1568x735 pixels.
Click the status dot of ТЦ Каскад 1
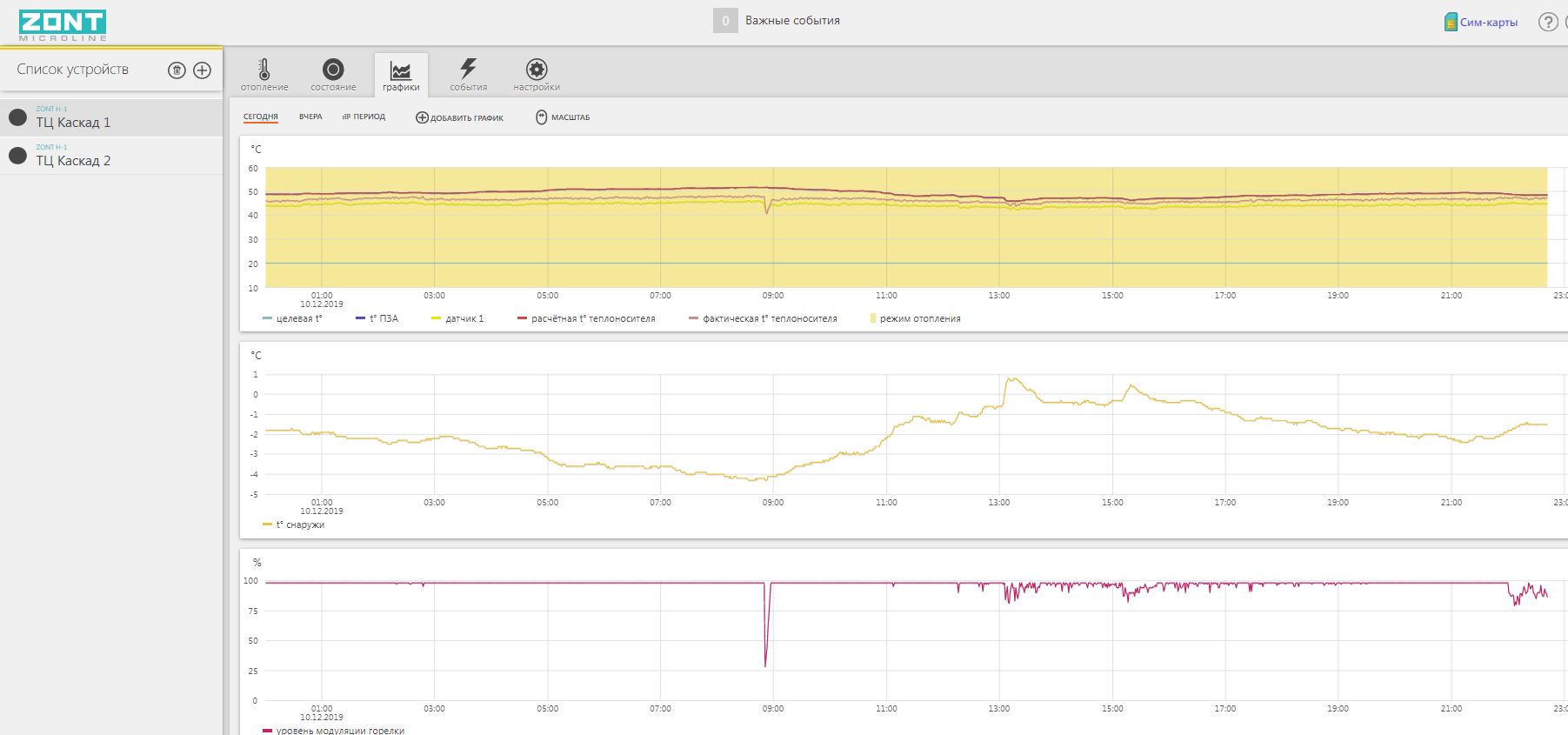click(x=17, y=117)
